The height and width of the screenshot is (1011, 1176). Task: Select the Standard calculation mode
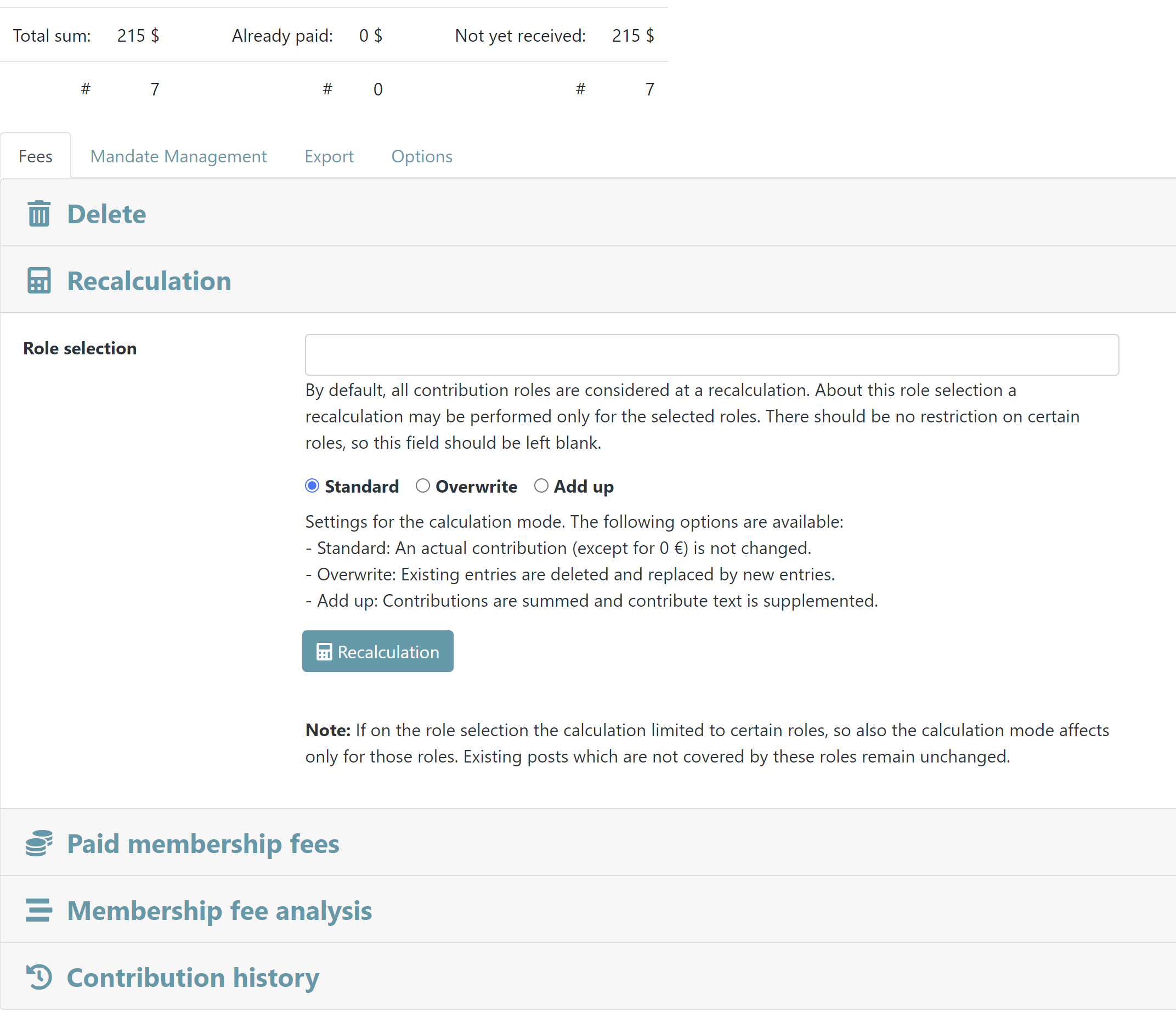click(312, 486)
